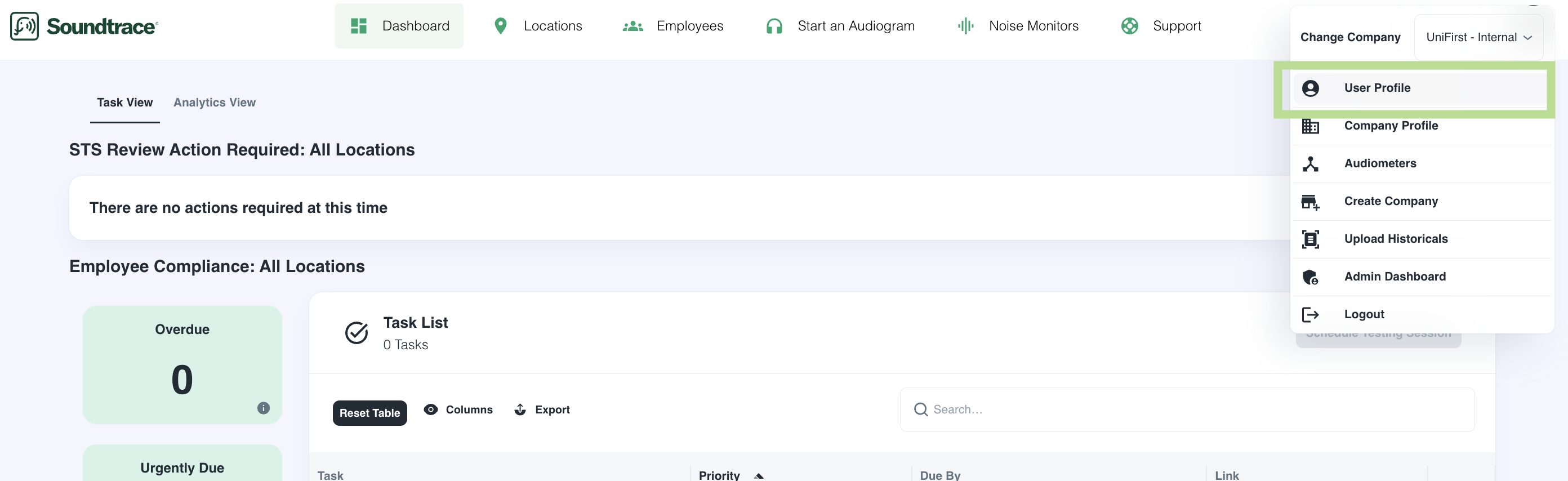Sort by the Priority arrow

759,476
